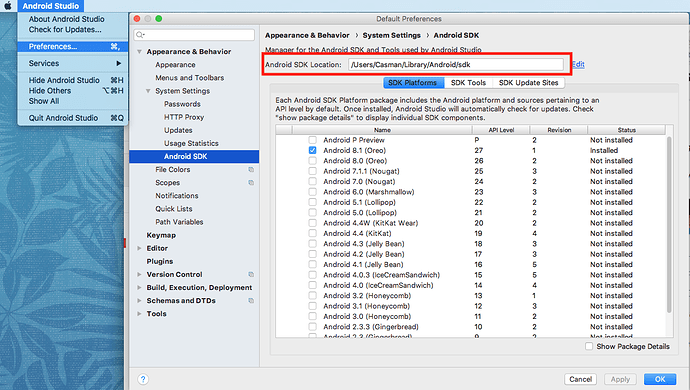Enable the Android P Preview checkbox
Viewport: 690px width, 390px height.
click(x=312, y=140)
